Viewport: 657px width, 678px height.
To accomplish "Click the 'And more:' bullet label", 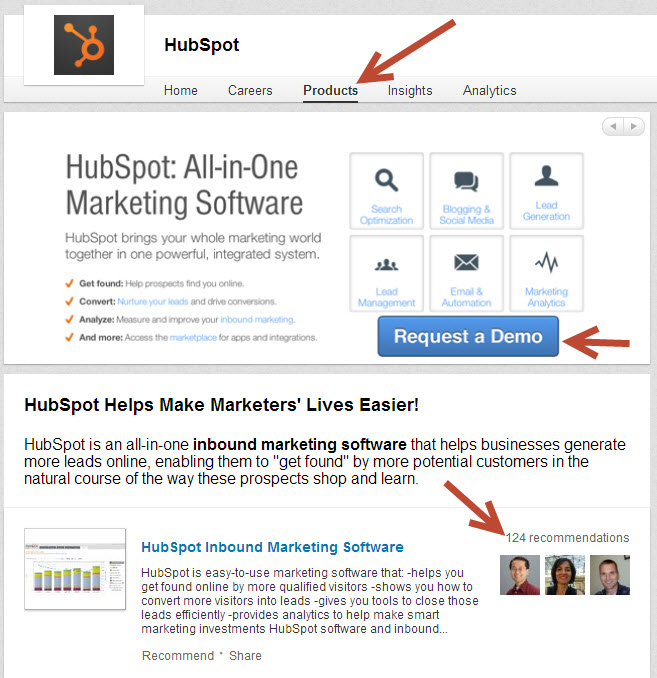I will 101,337.
